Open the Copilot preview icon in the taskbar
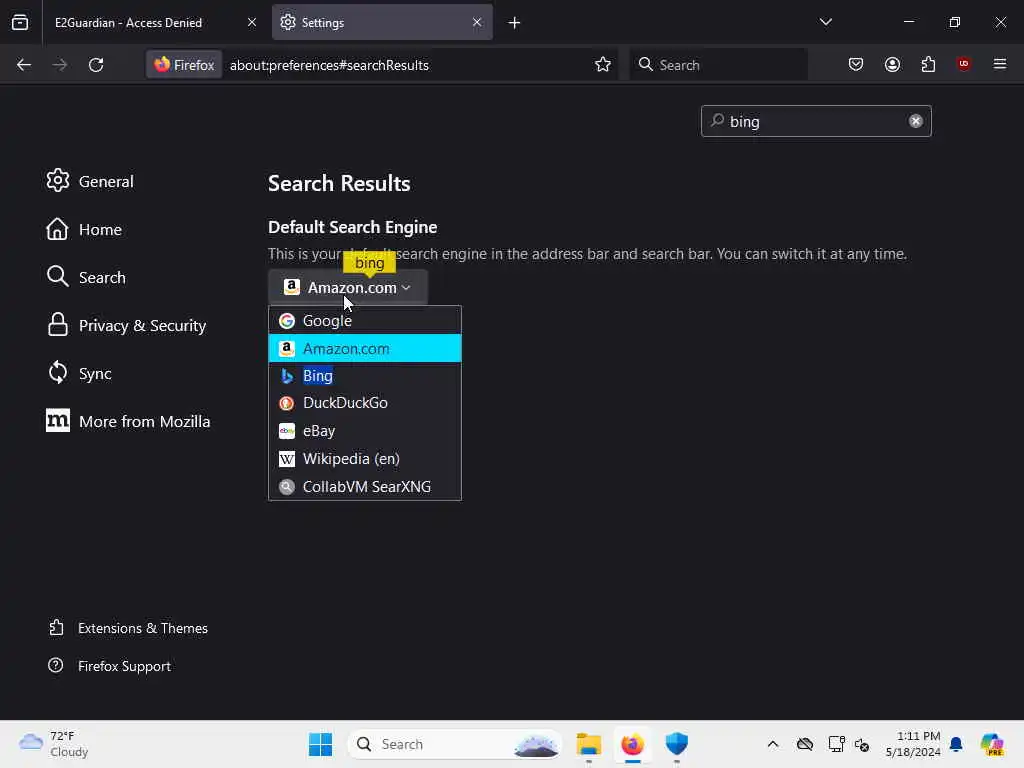Viewport: 1024px width, 768px height. 992,744
